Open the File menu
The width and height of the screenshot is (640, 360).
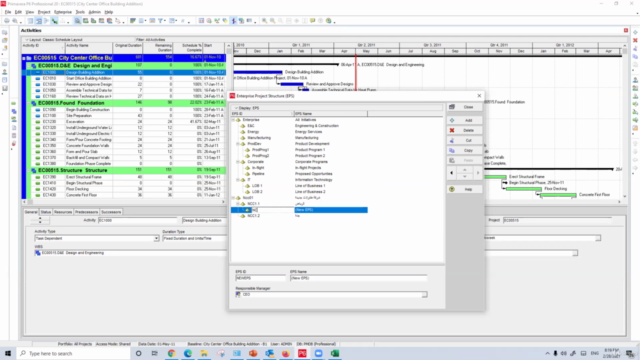tap(8, 12)
